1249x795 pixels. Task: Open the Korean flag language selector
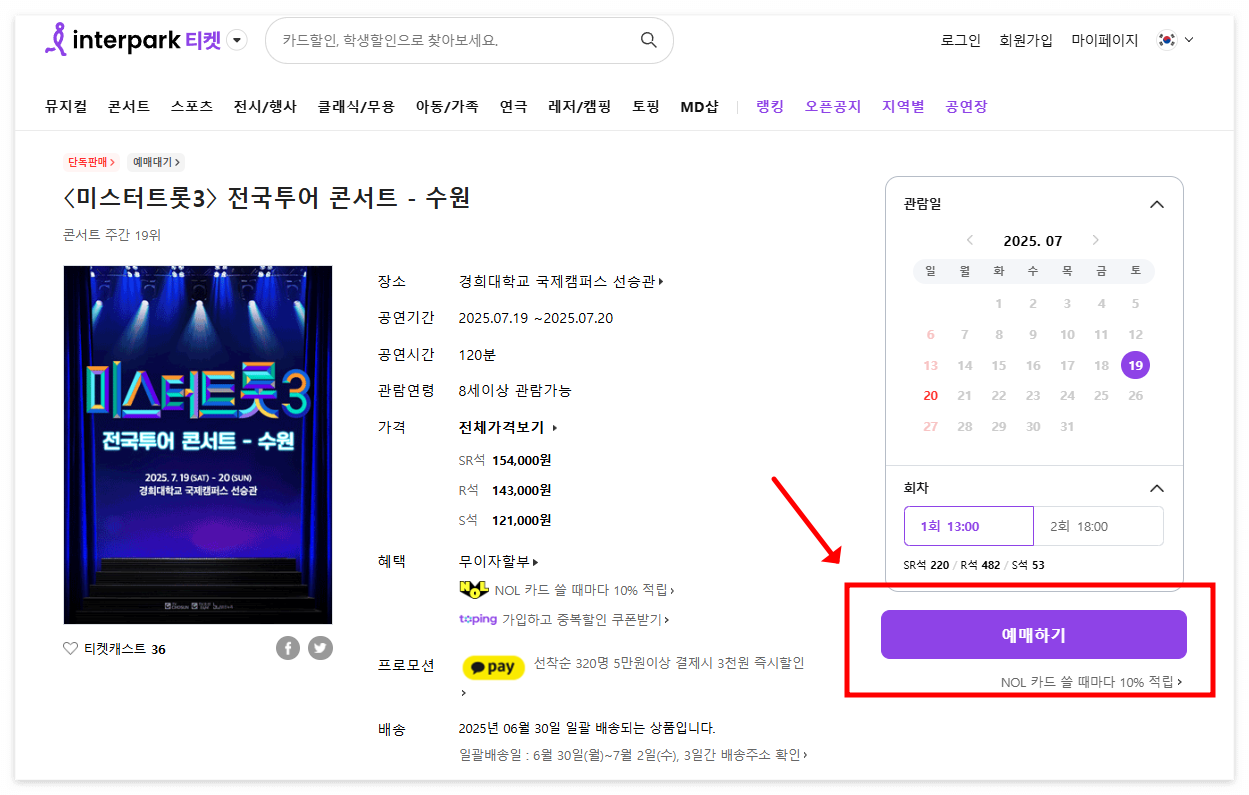point(1176,40)
